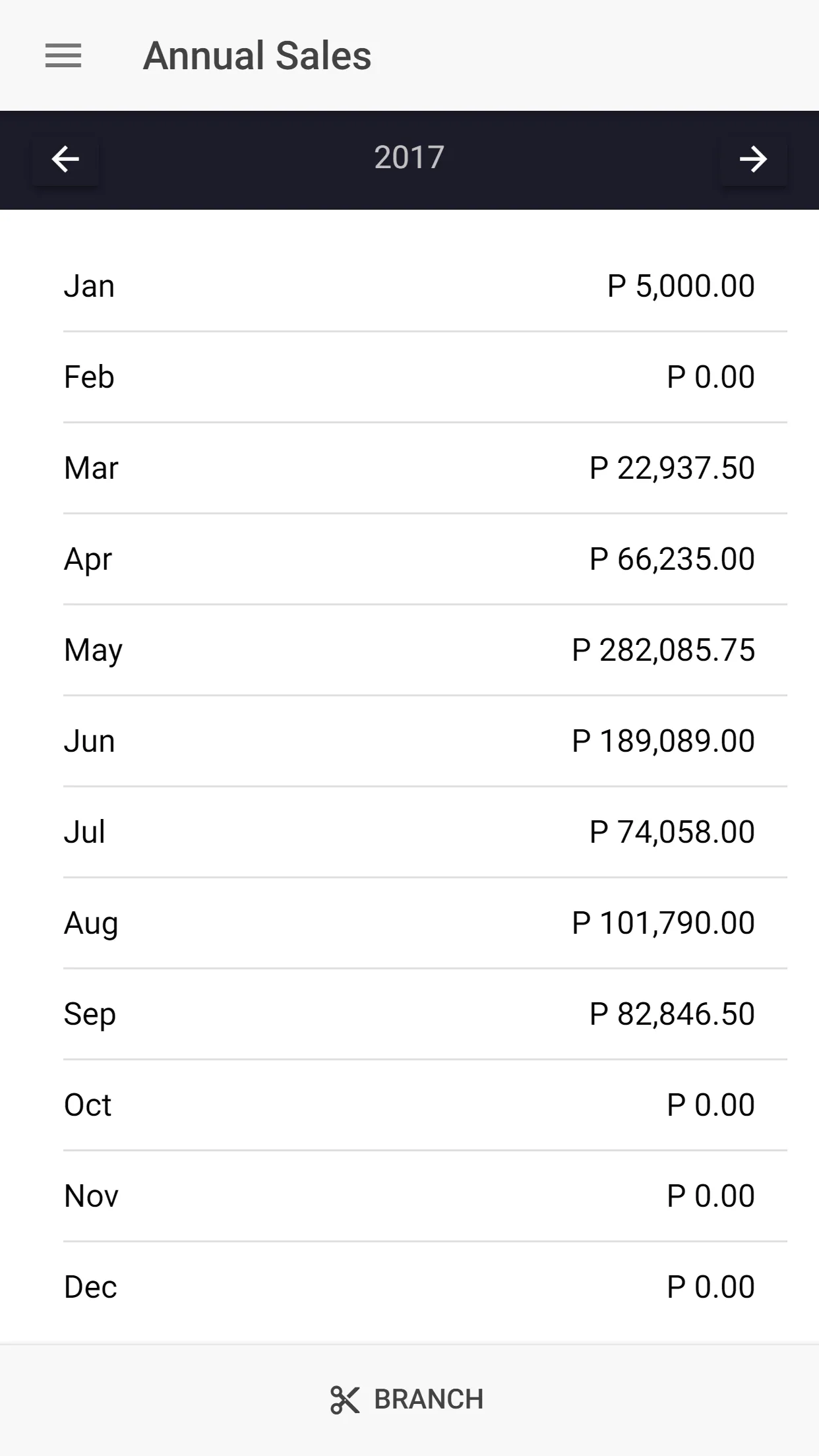819x1456 pixels.
Task: Select the Jul row showing P 74,058.00
Action: [x=409, y=832]
